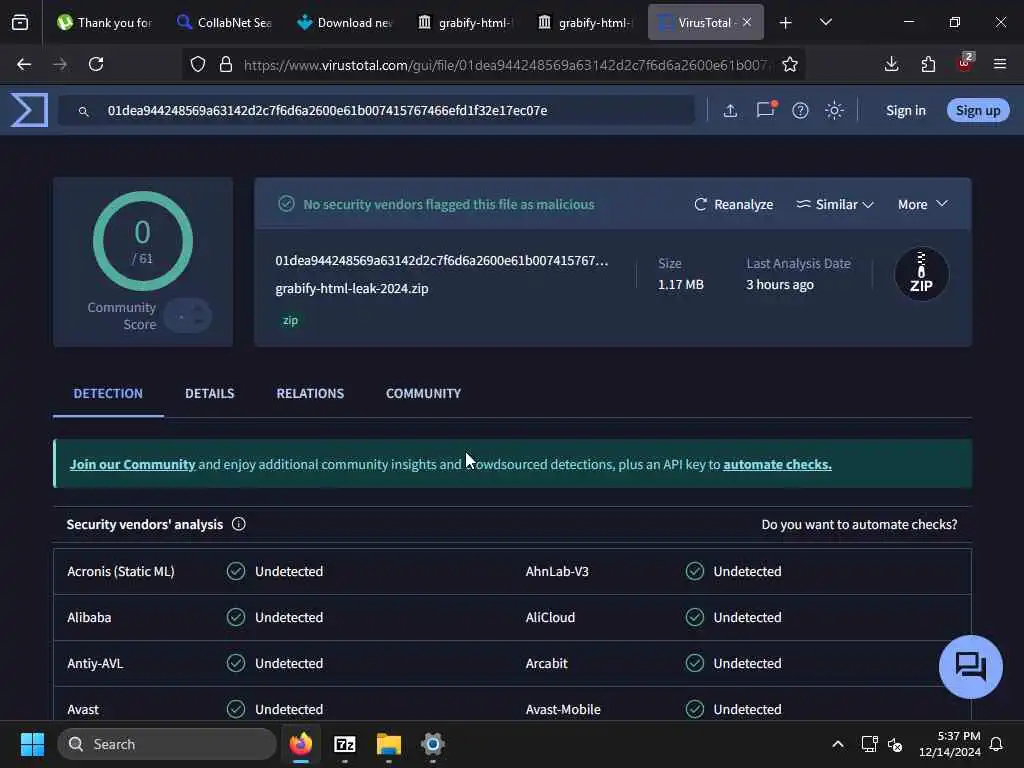Open uBlock extension icon with badge

[965, 63]
